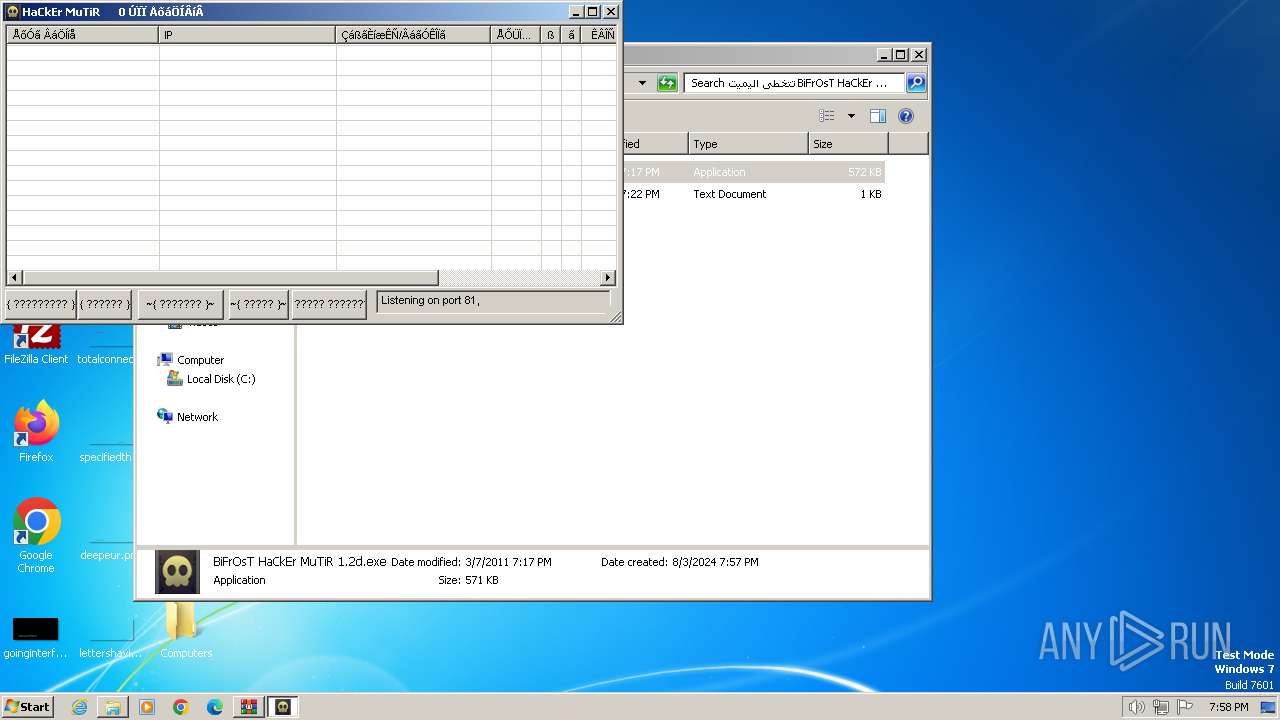Viewport: 1280px width, 720px height.
Task: Select Network in the navigation tree
Action: 197,417
